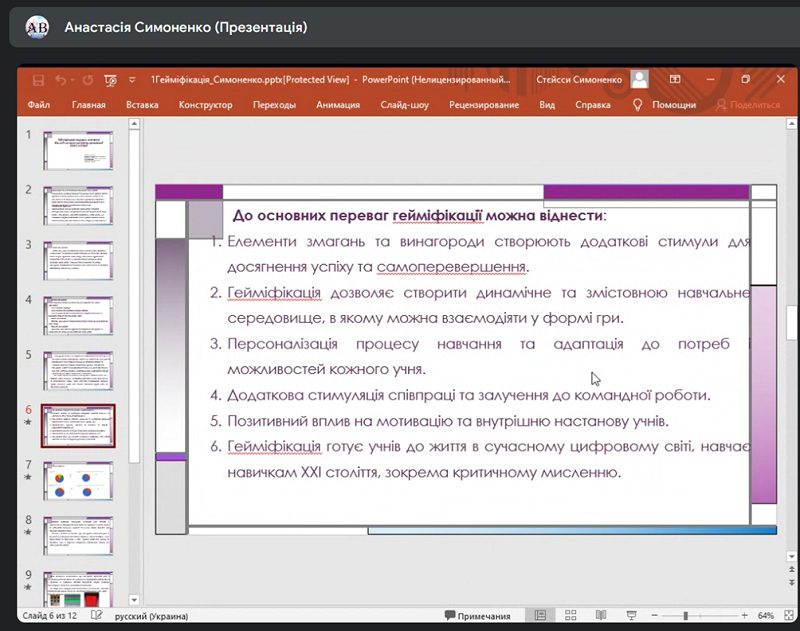Open the Вставка ribbon tab

tap(142, 105)
